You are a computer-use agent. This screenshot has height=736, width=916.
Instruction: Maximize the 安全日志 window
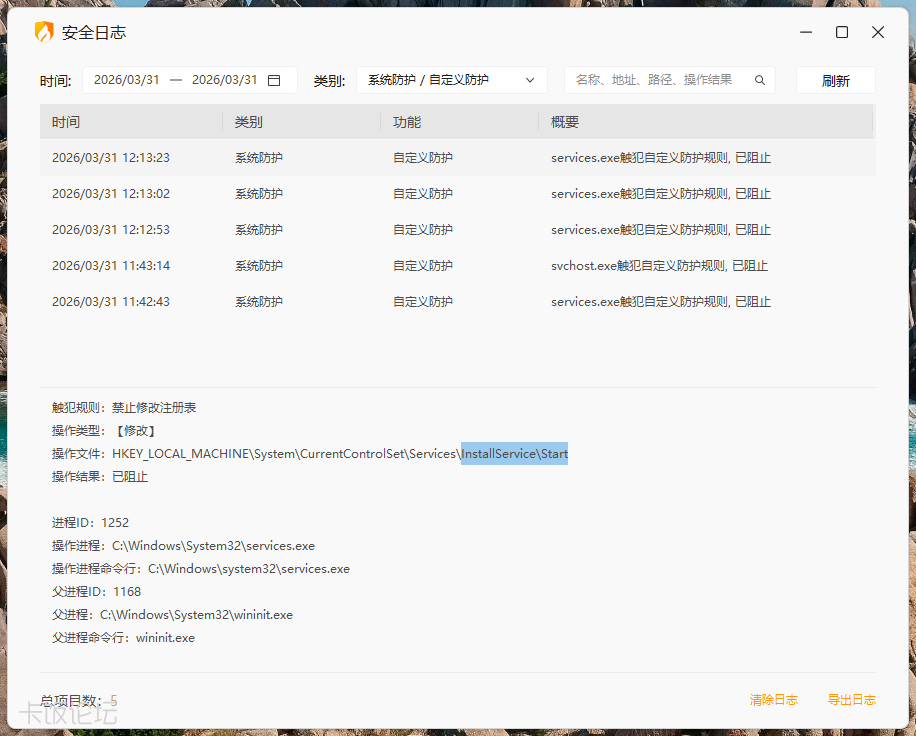[842, 32]
